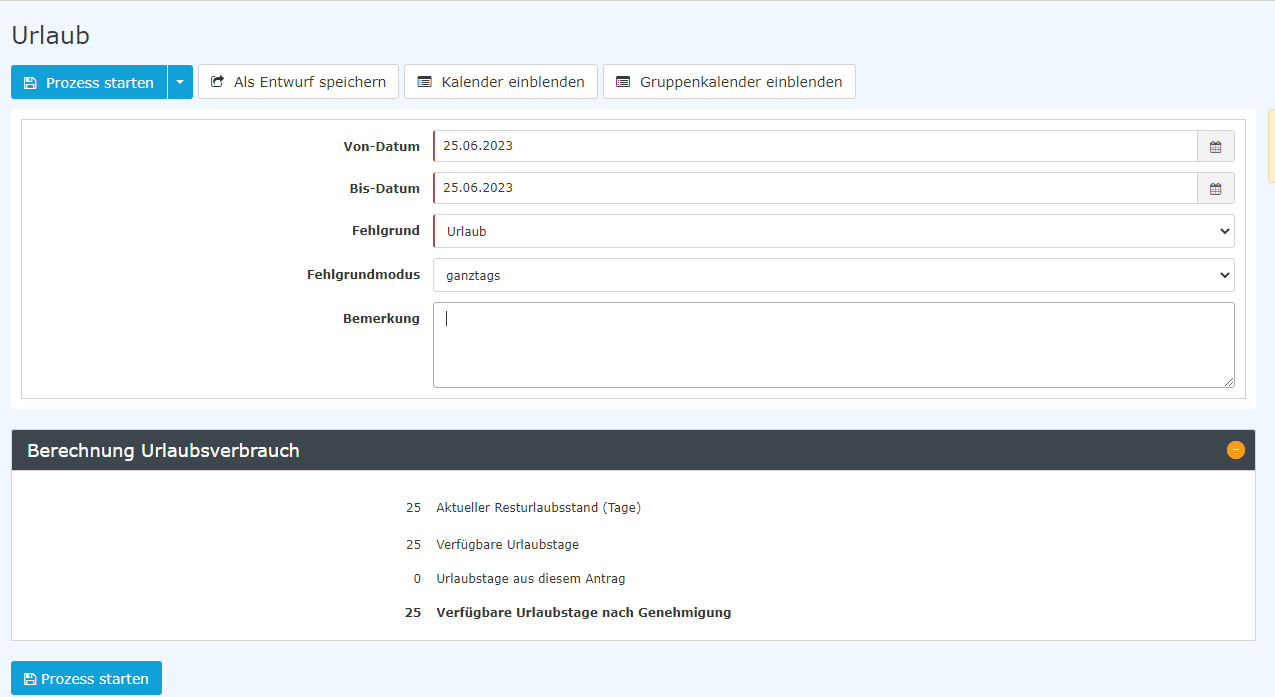Open the Von-Datum calendar picker icon
The width and height of the screenshot is (1275, 697).
1215,146
